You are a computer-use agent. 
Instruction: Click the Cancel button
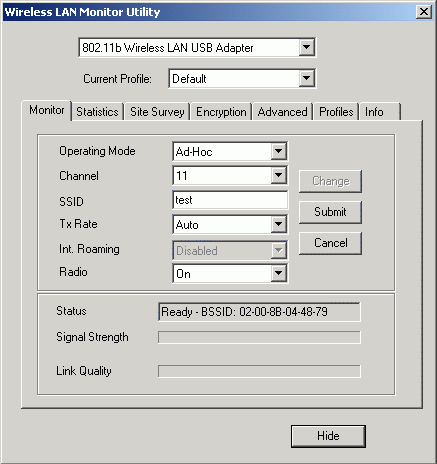tap(330, 243)
